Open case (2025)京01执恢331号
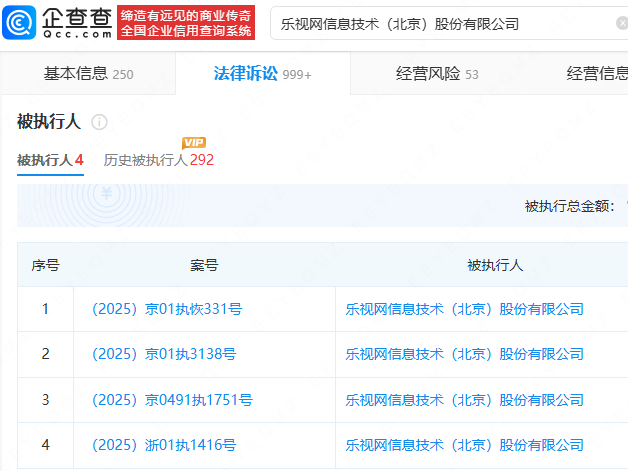This screenshot has width=628, height=471. coord(166,309)
